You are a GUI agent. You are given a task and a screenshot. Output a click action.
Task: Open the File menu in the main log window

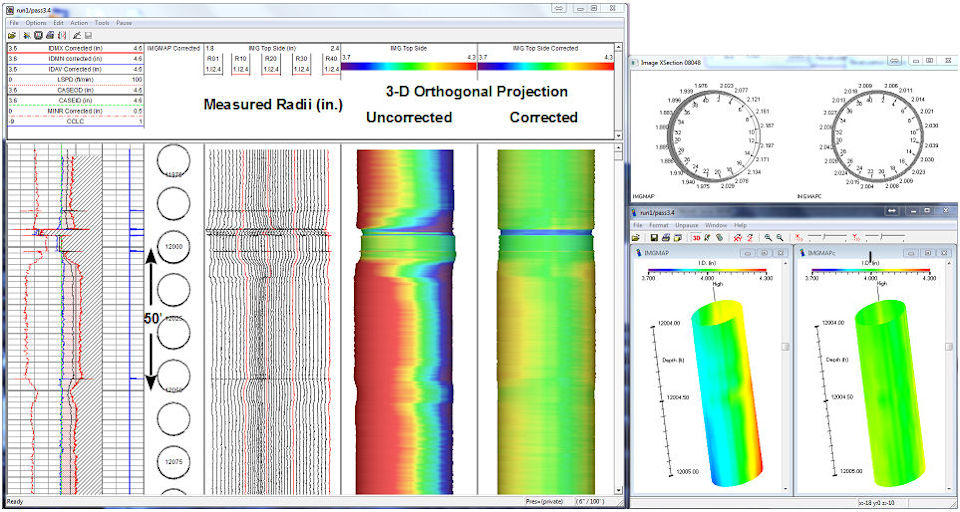14,23
